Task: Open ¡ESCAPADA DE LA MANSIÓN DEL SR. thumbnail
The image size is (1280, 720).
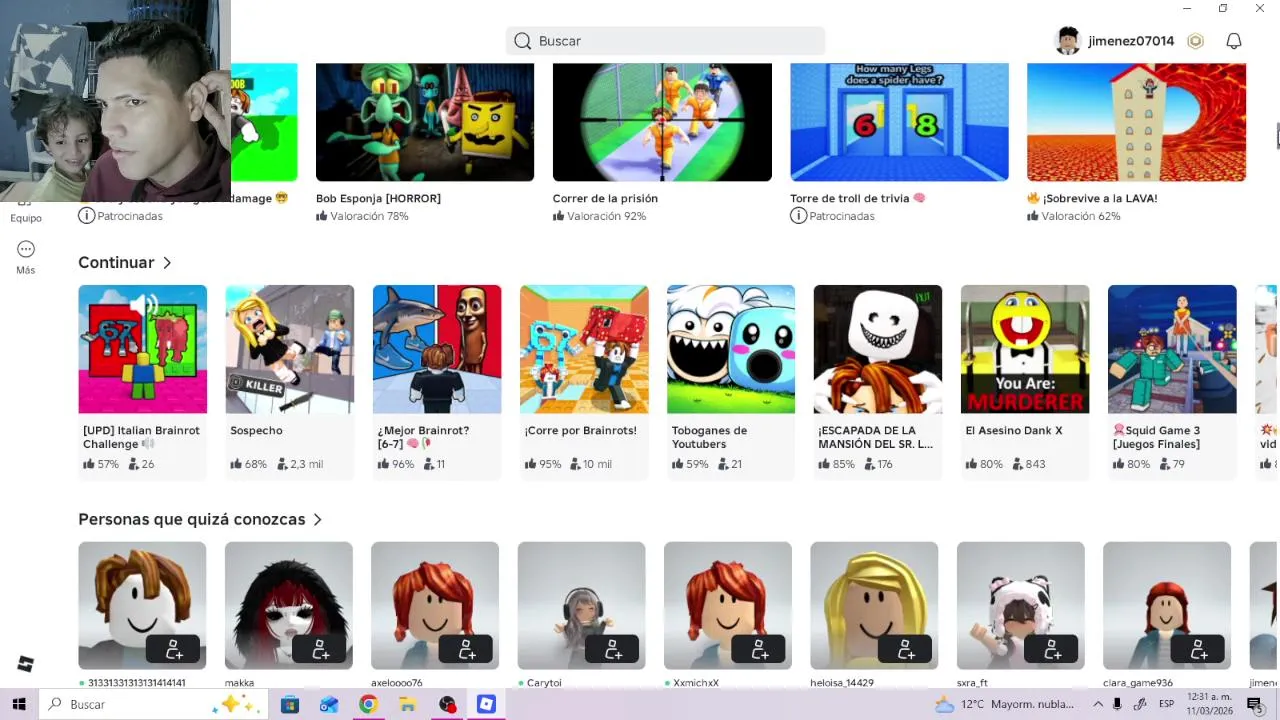Action: tap(878, 349)
